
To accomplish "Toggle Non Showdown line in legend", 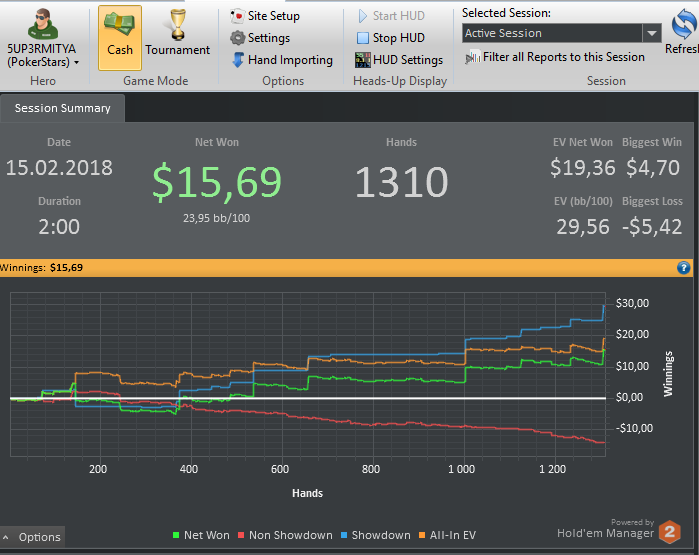I will pyautogui.click(x=285, y=535).
